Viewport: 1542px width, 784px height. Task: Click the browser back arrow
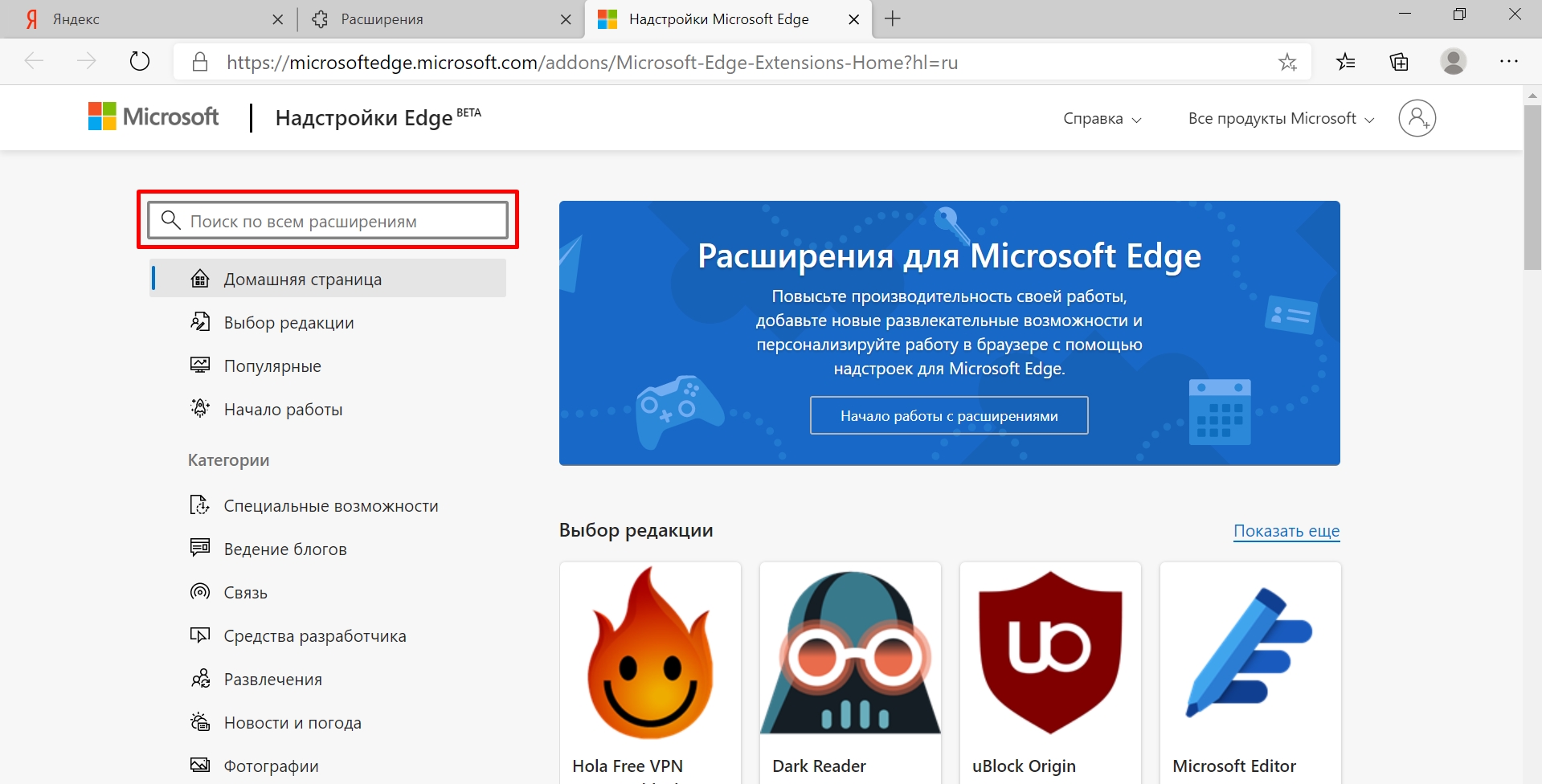(x=34, y=61)
